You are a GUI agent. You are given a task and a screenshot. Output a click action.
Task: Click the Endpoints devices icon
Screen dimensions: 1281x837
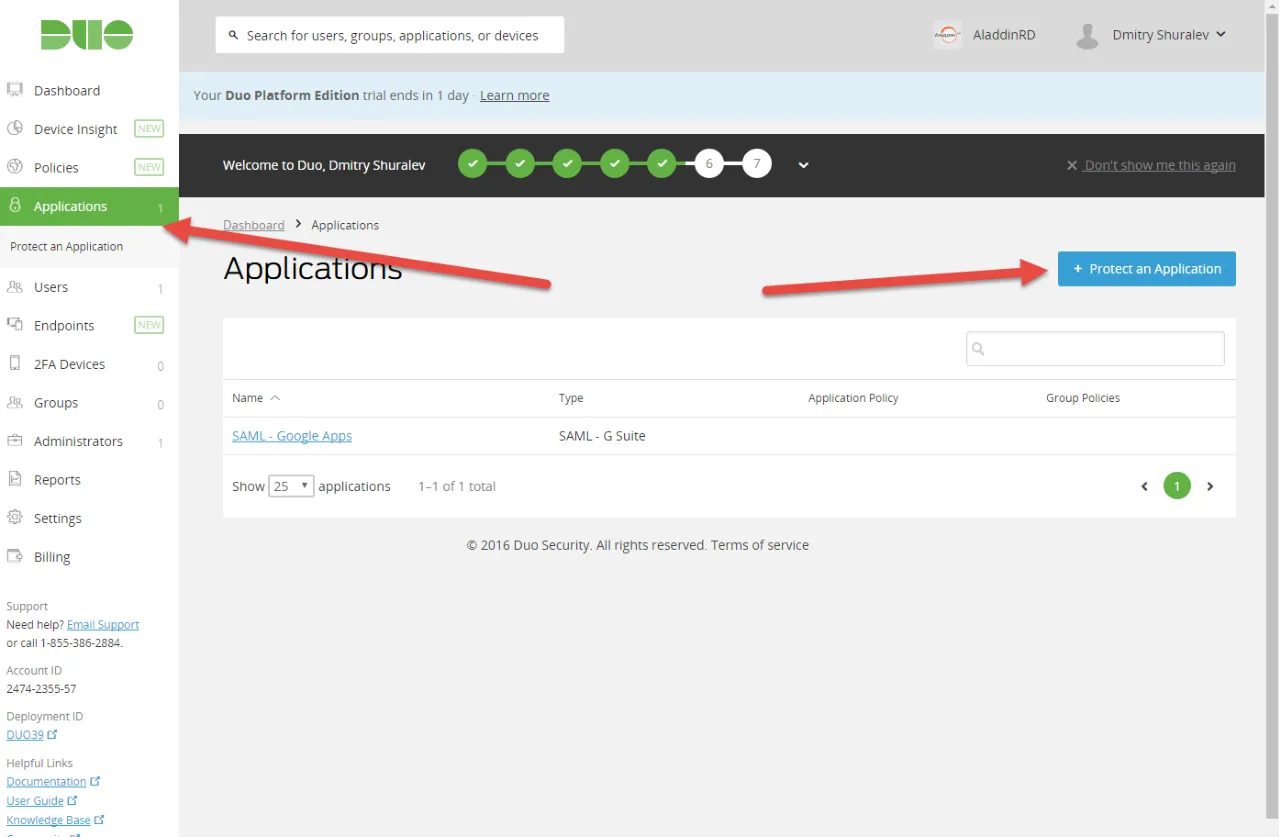[15, 325]
